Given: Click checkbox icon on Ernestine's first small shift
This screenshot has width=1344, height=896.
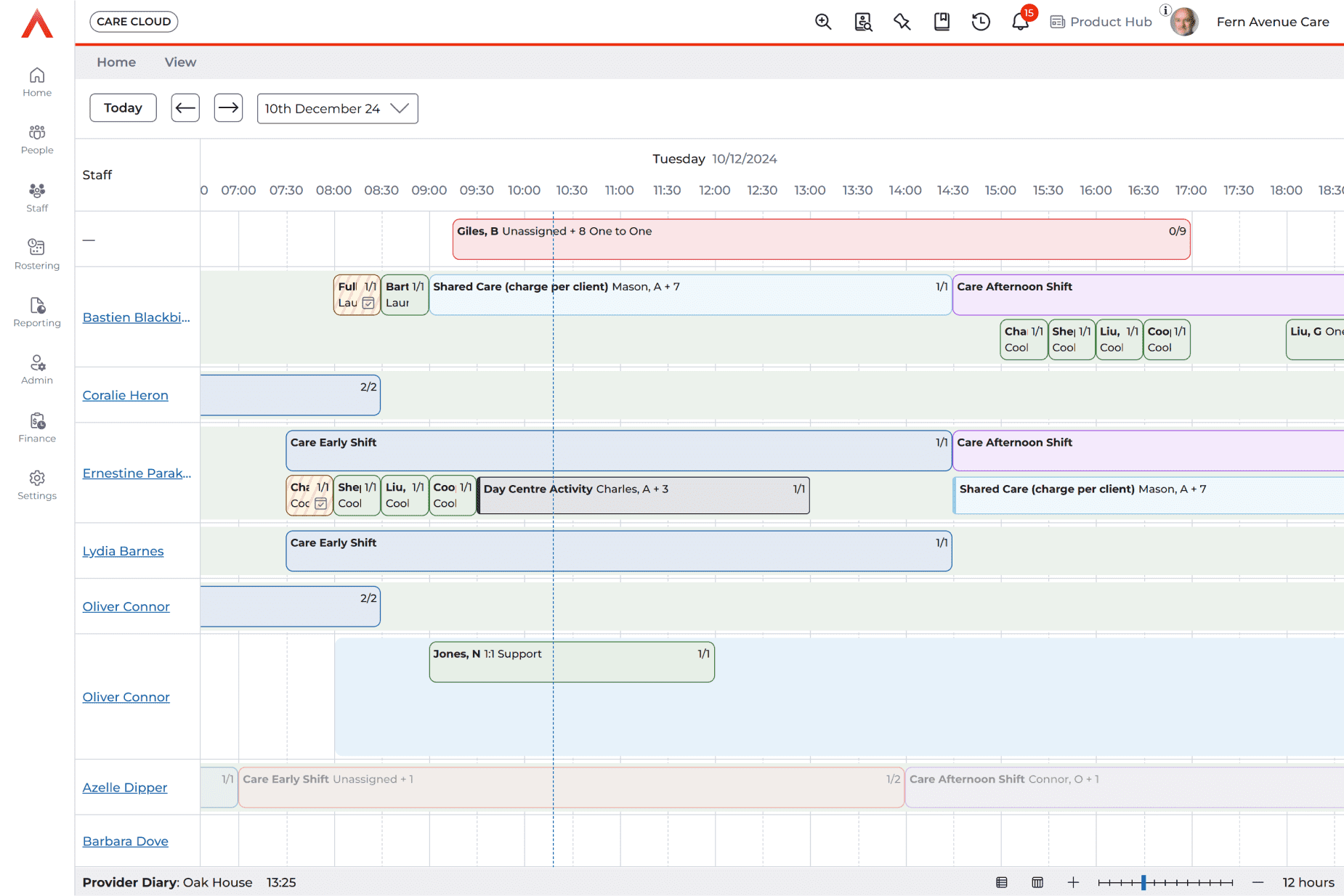Looking at the screenshot, I should [x=320, y=504].
